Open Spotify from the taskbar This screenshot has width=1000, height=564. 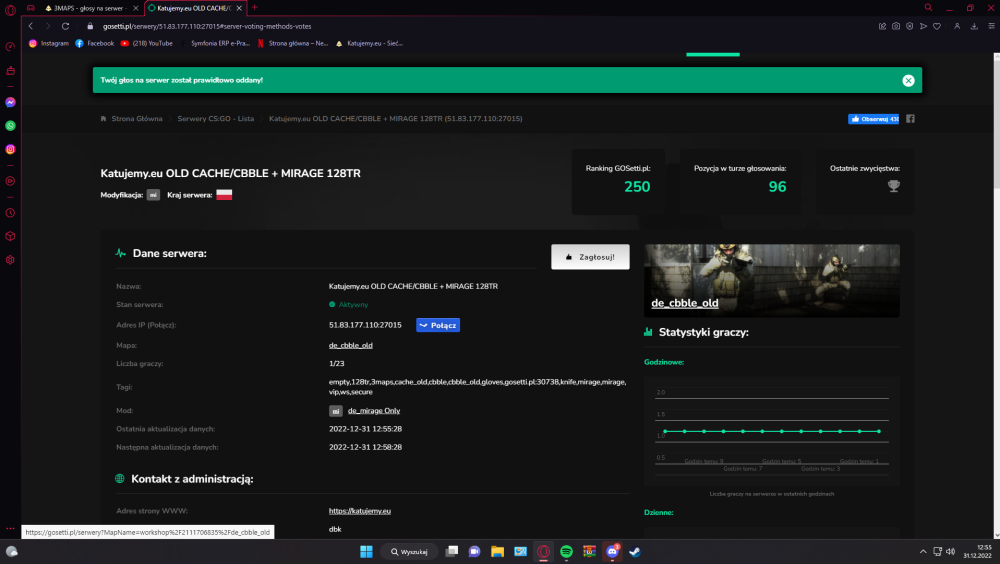tap(566, 551)
